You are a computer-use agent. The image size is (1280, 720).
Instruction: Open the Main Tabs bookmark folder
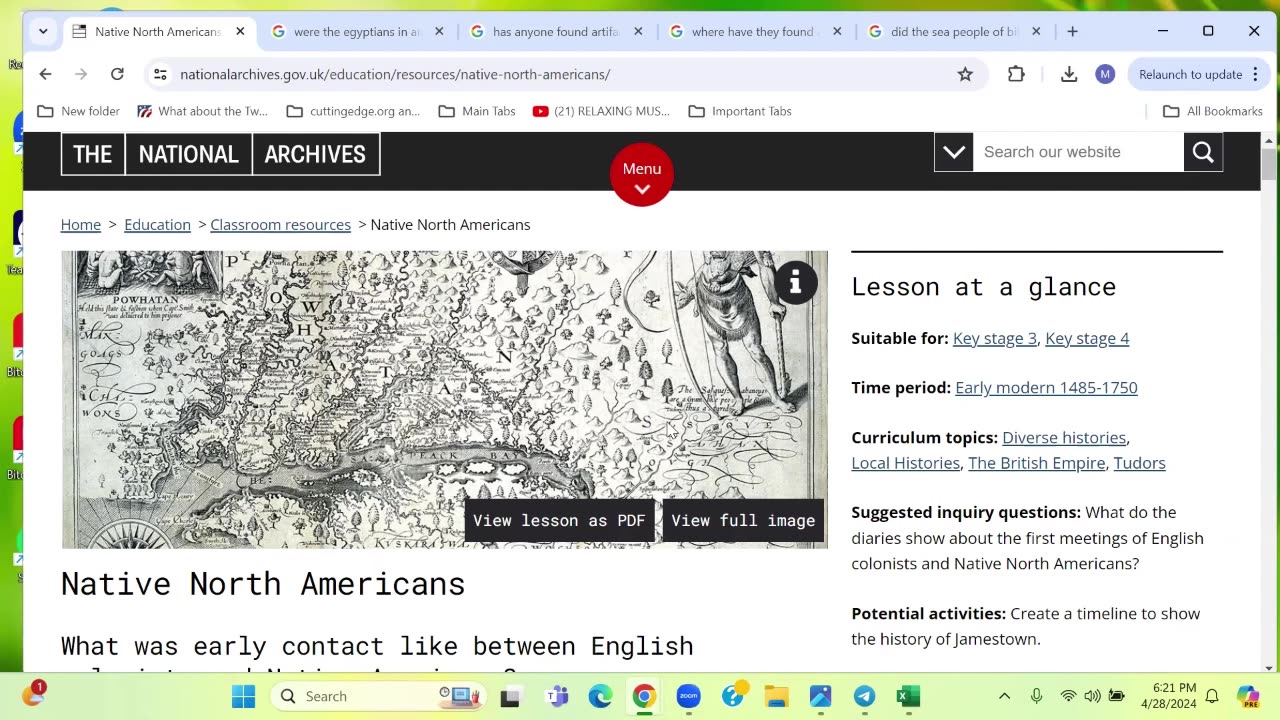click(x=476, y=111)
